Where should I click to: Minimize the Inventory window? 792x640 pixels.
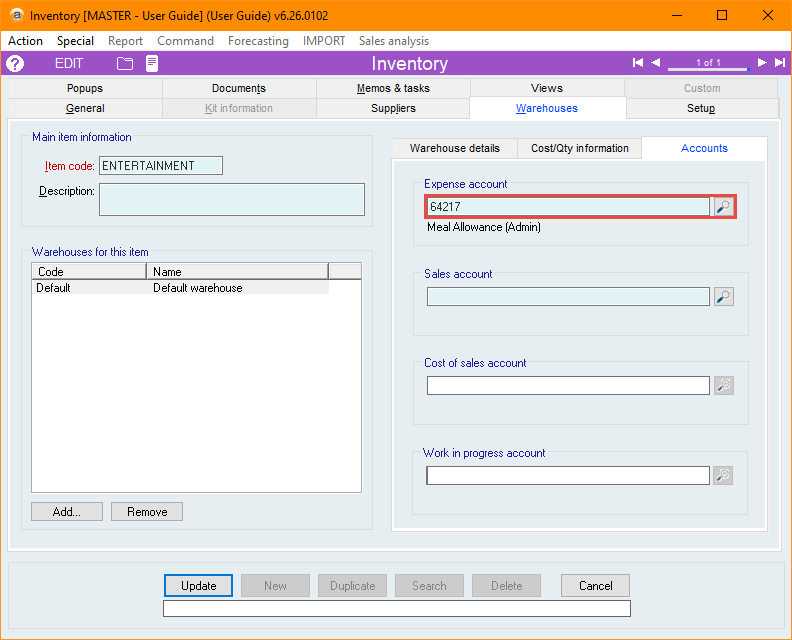coord(677,16)
